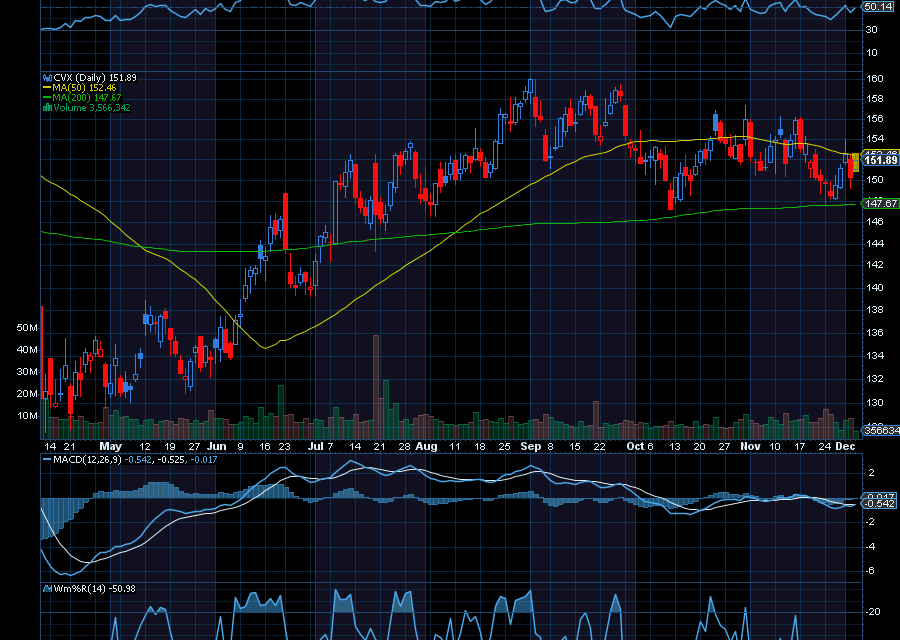Screen dimensions: 900x640
Task: Click the tallest volume bar in late July
Action: click(375, 385)
